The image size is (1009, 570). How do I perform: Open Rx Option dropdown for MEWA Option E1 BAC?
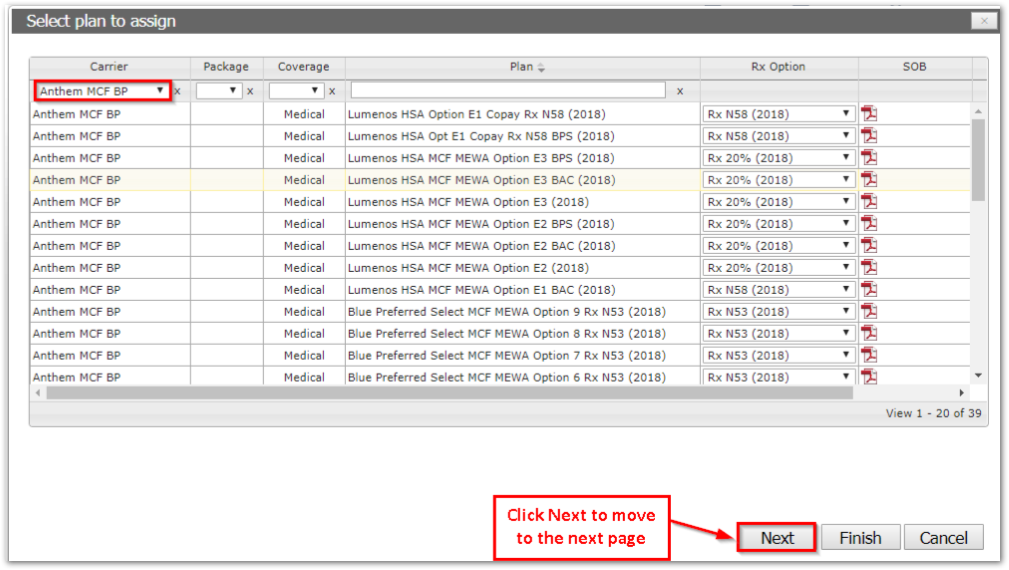(x=779, y=290)
